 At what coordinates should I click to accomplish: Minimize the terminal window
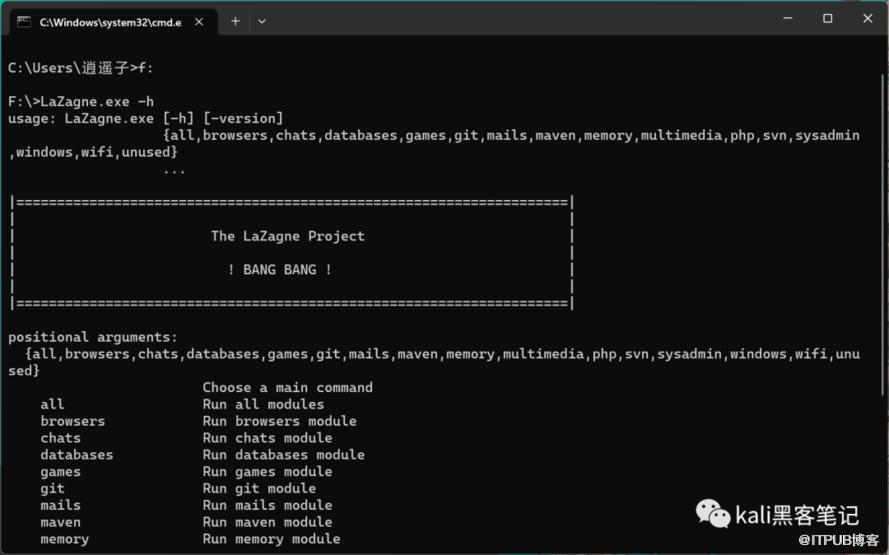click(788, 18)
